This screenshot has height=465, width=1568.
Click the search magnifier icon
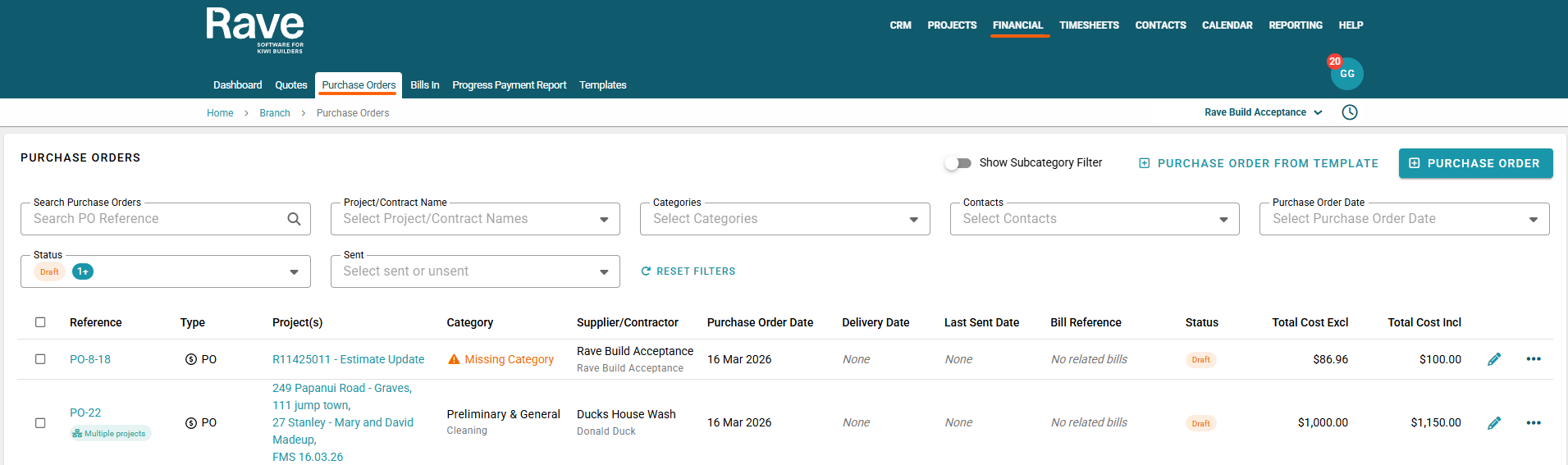[294, 219]
